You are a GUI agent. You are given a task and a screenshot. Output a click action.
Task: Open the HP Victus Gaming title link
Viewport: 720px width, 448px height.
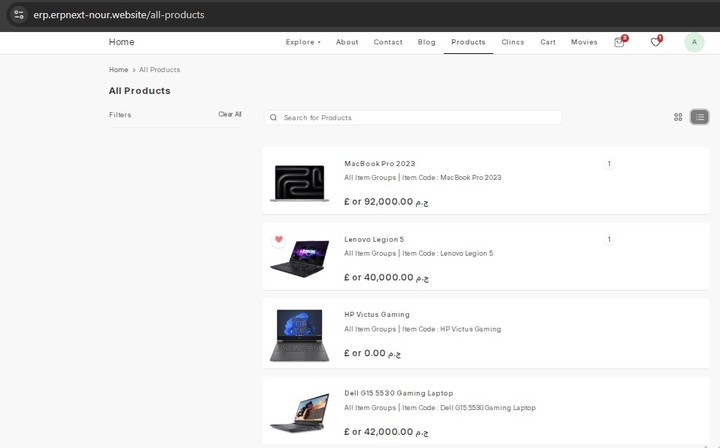click(377, 314)
